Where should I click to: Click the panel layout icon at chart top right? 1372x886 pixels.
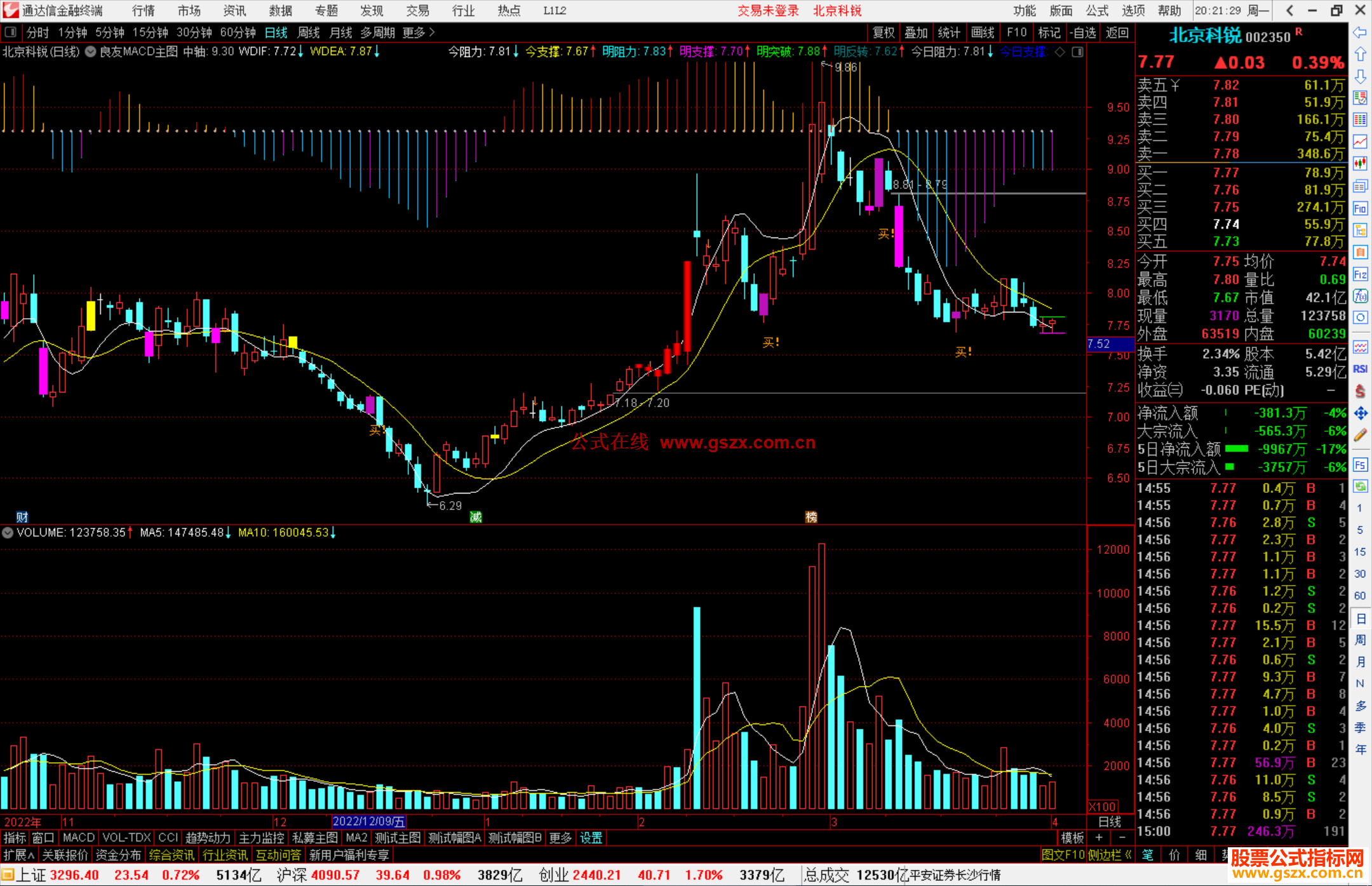(x=1077, y=52)
